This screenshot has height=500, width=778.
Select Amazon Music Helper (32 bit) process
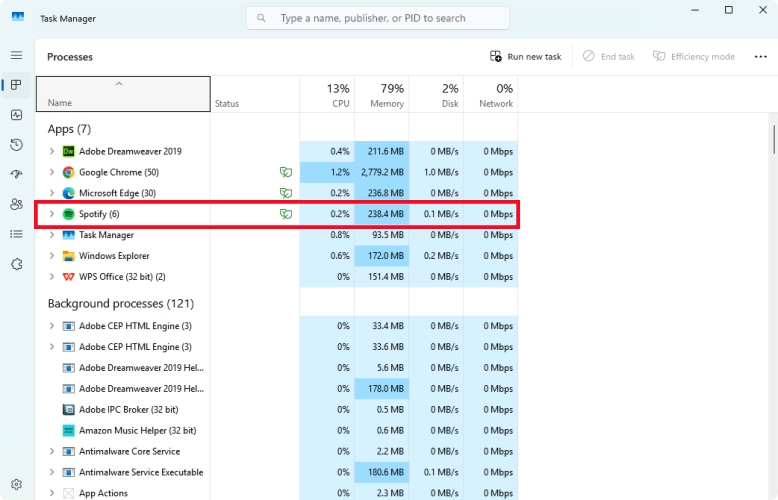coord(277,431)
